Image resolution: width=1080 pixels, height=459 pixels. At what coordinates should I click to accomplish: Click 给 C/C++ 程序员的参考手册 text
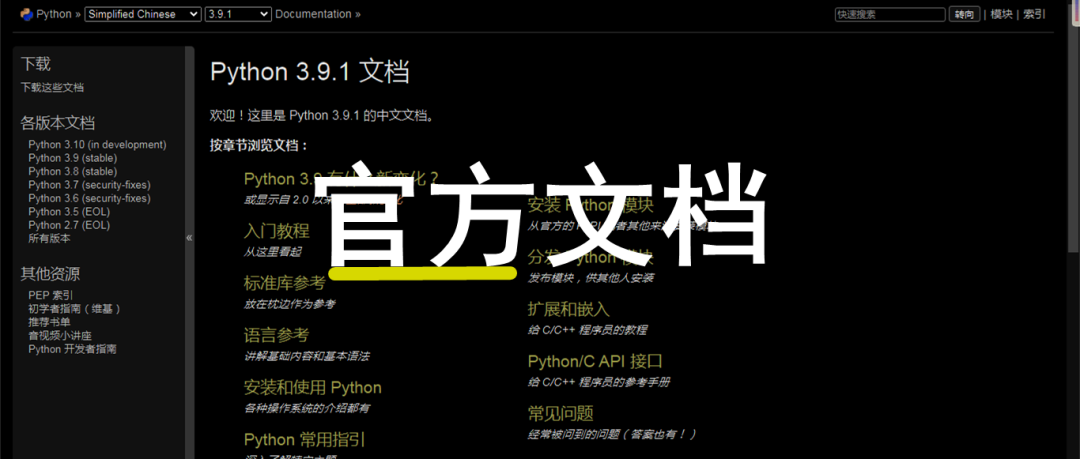[599, 382]
